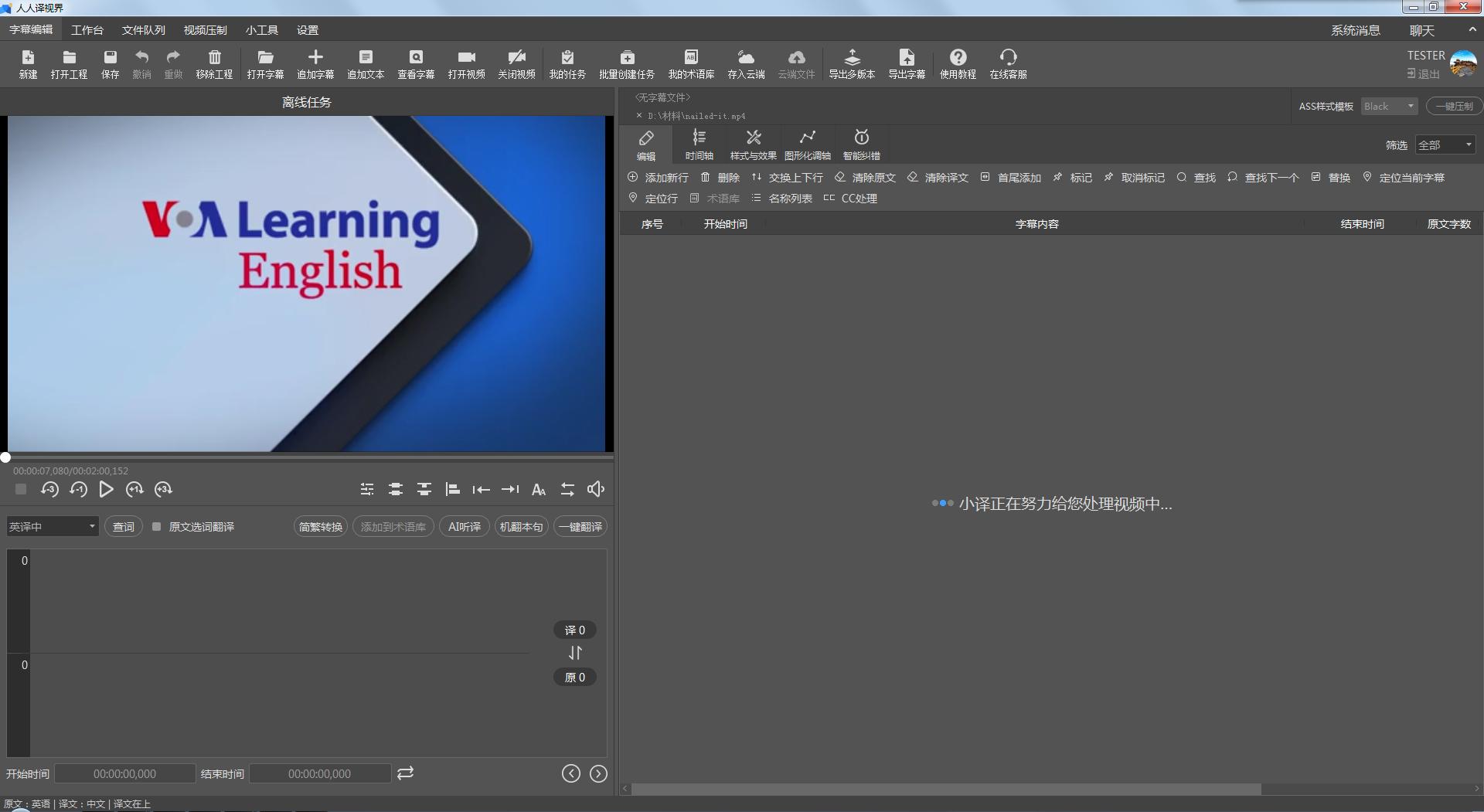Expand the 英译中 language dropdown
Viewport: 1484px width, 812px height.
point(53,527)
